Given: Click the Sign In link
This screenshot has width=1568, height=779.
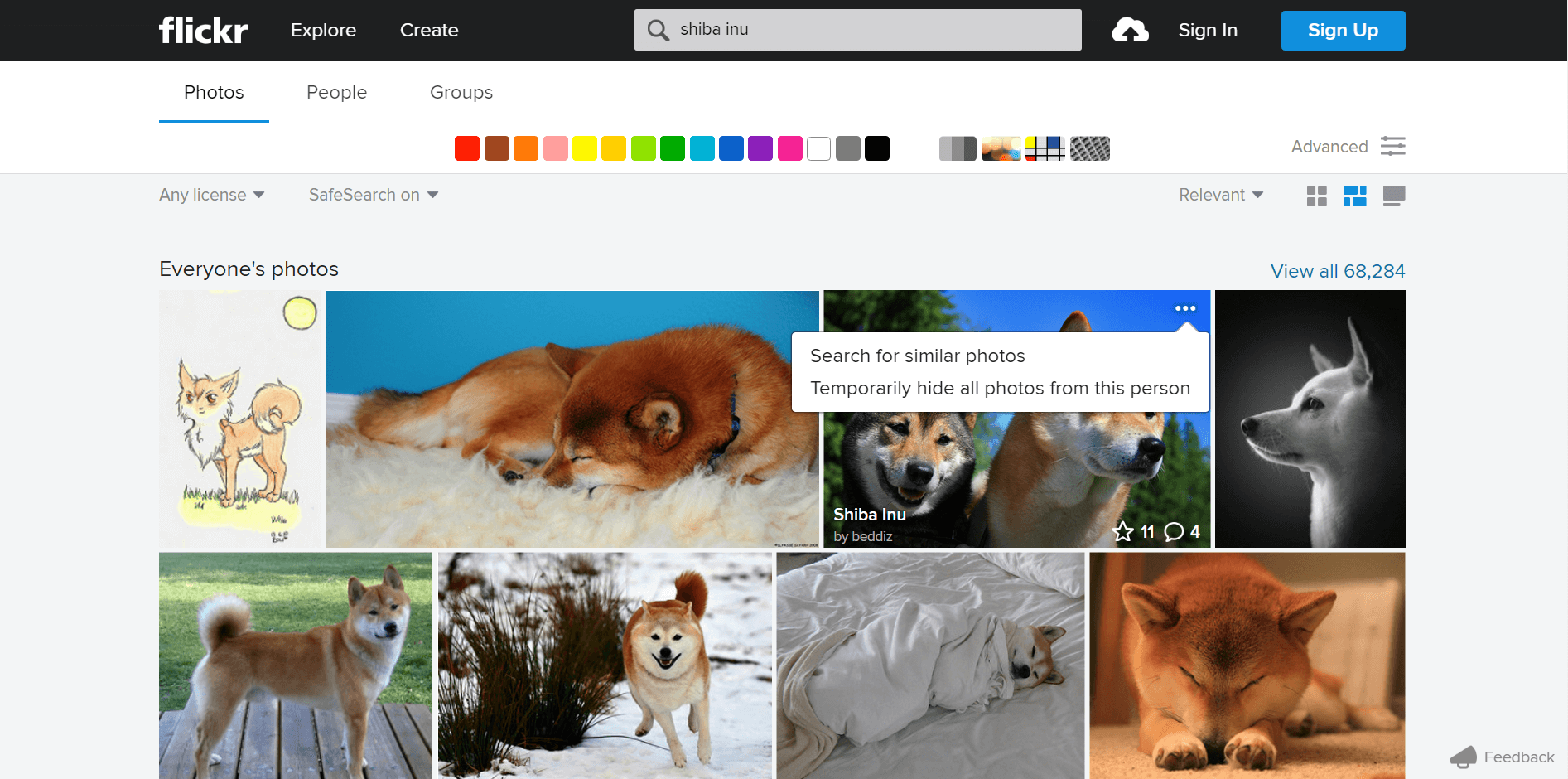Looking at the screenshot, I should click(1208, 30).
